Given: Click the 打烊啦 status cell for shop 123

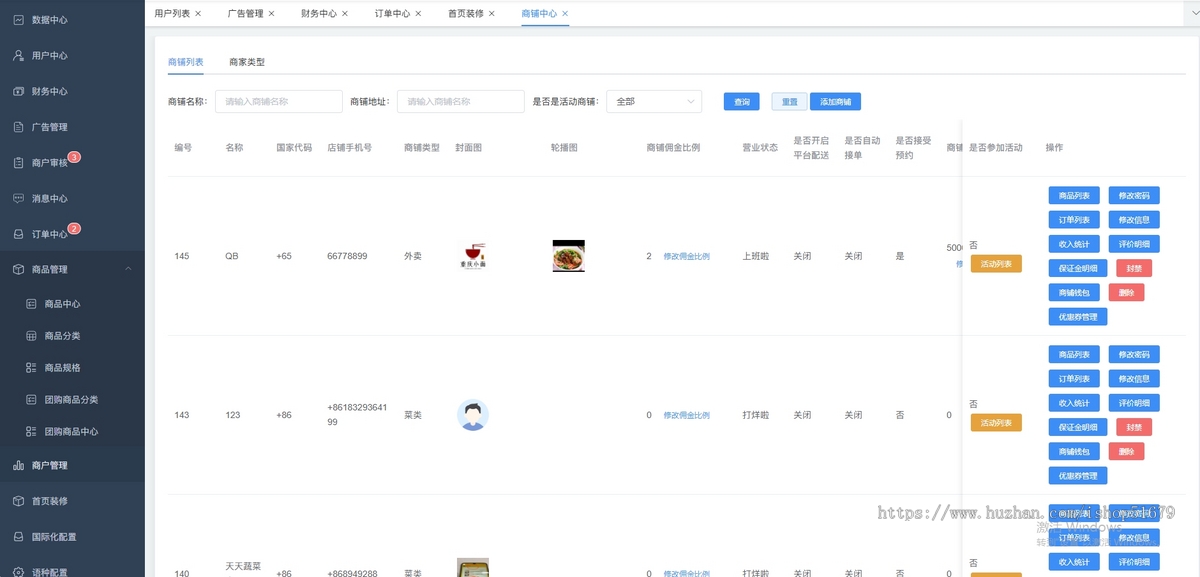Looking at the screenshot, I should (x=756, y=415).
